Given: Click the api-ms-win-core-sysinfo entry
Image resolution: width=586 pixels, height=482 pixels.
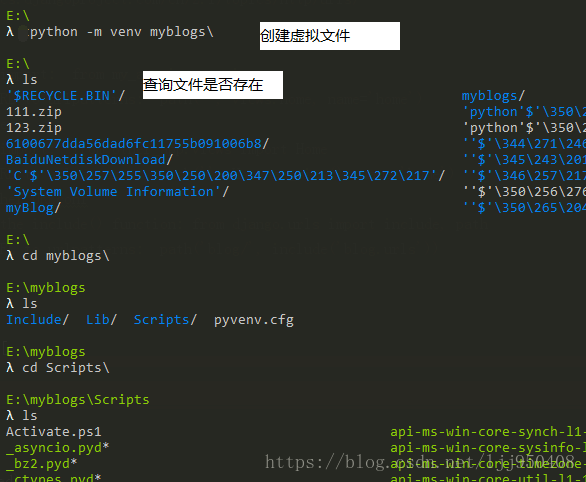Looking at the screenshot, I should coord(488,448).
